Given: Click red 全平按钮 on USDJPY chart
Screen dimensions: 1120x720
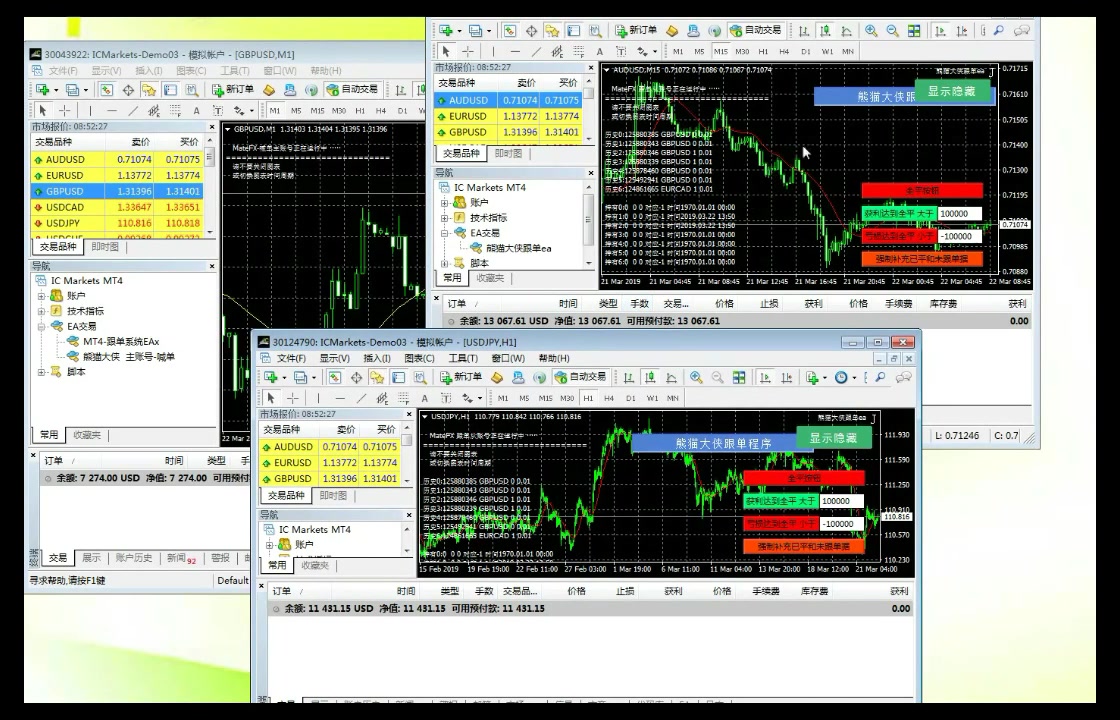Looking at the screenshot, I should pos(804,478).
